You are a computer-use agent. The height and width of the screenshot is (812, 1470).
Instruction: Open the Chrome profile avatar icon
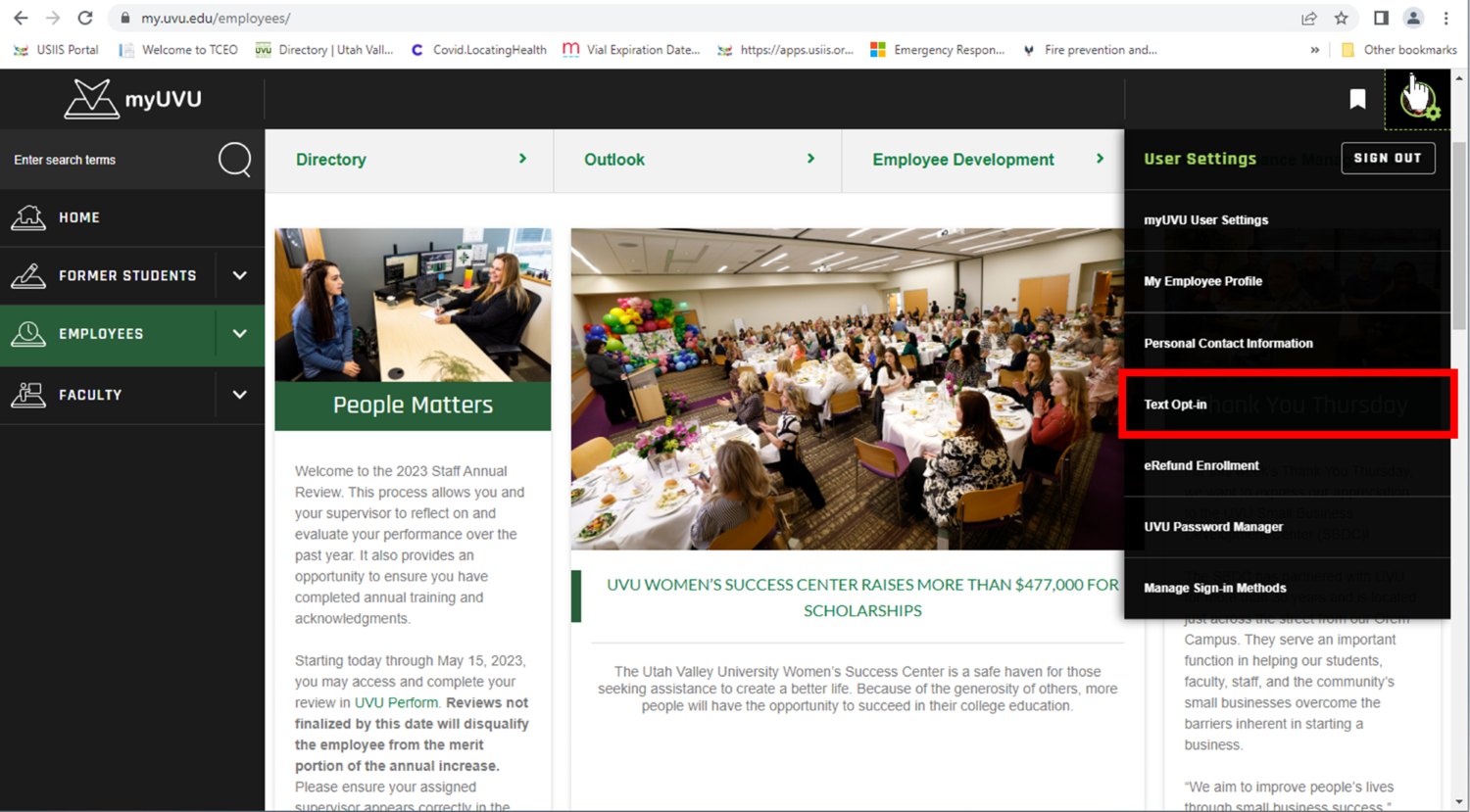click(1413, 18)
